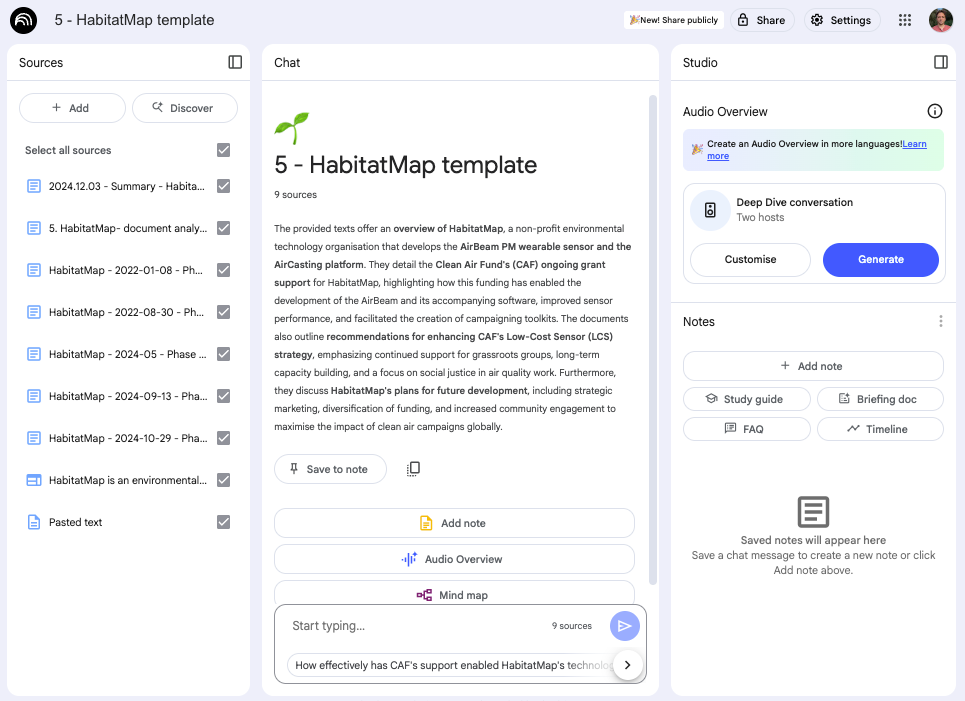Click the copy summary icon
Image resolution: width=965 pixels, height=701 pixels.
click(414, 469)
